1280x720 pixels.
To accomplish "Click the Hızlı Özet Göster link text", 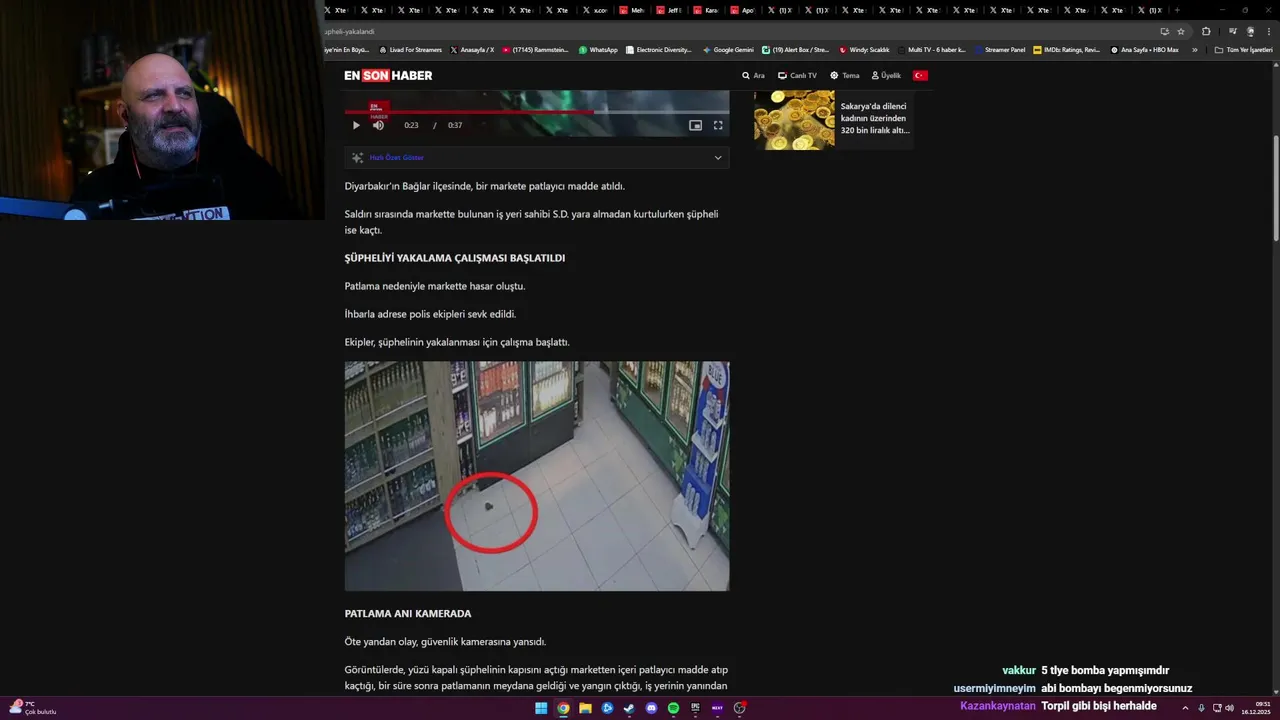I will click(397, 157).
